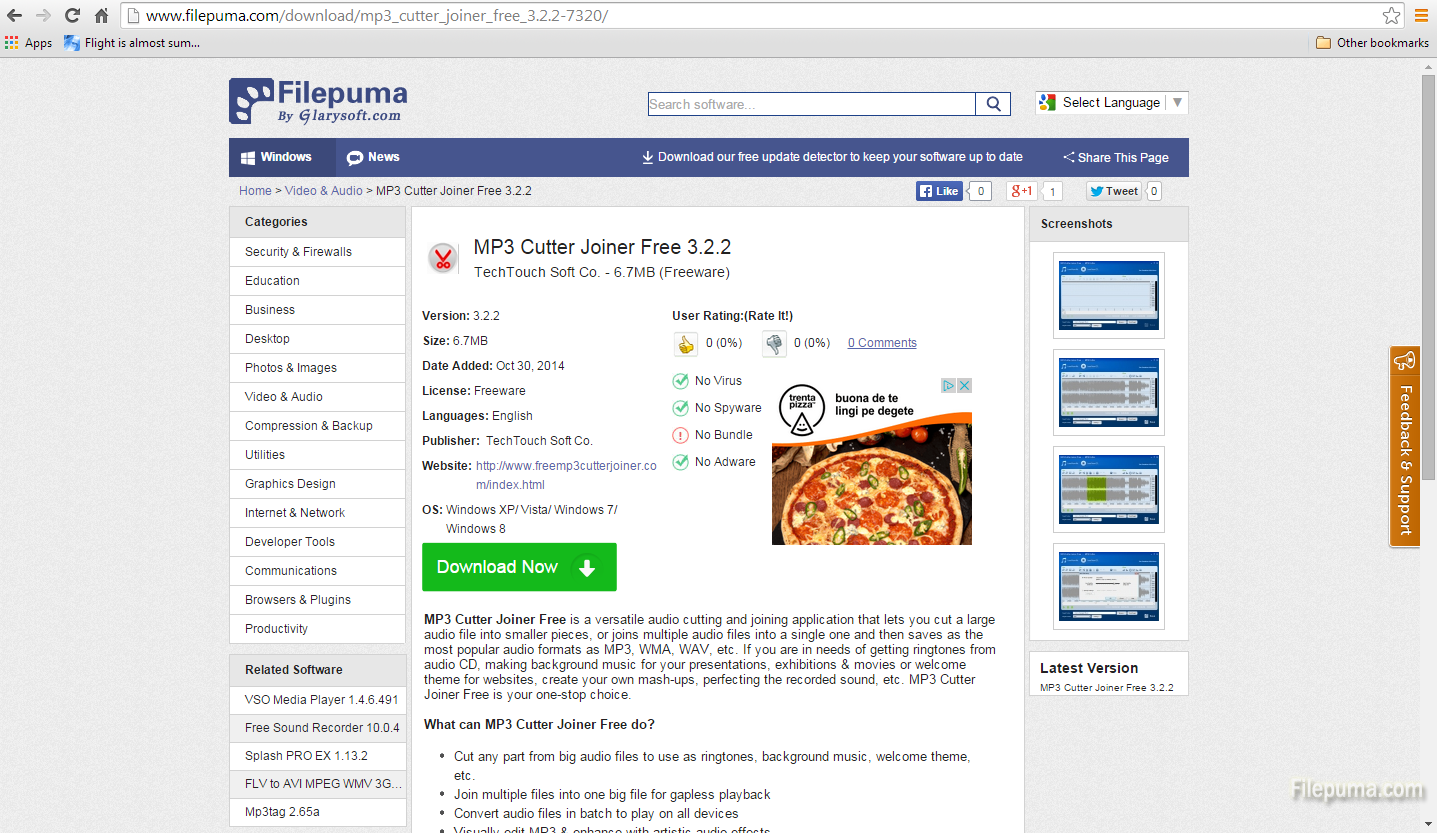Image resolution: width=1437 pixels, height=833 pixels.
Task: Open the Chrome hamburger menu
Action: pos(1421,16)
